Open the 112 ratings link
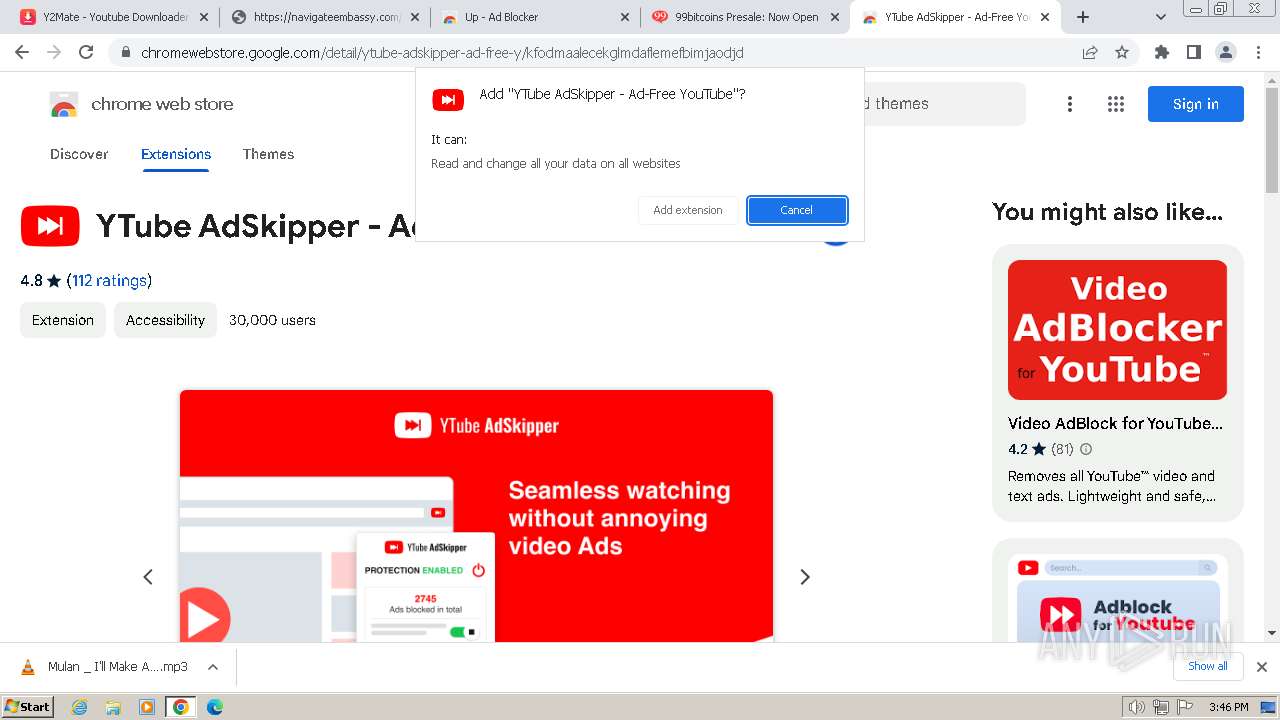This screenshot has width=1280, height=720. (109, 281)
